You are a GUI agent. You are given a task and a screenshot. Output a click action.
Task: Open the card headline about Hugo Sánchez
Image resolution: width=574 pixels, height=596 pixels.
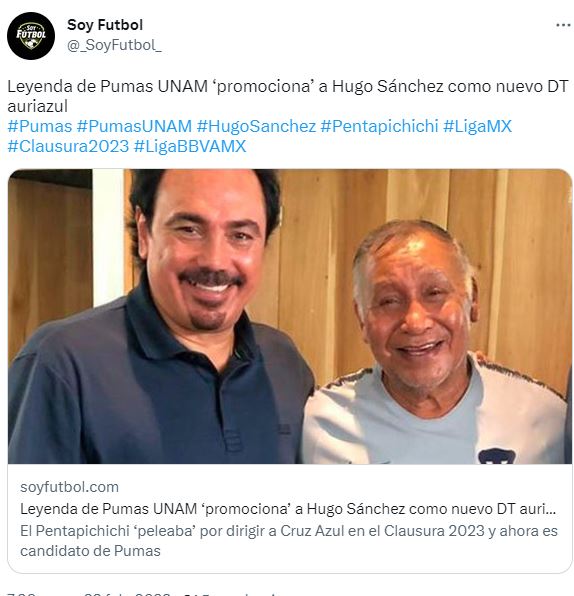point(288,509)
